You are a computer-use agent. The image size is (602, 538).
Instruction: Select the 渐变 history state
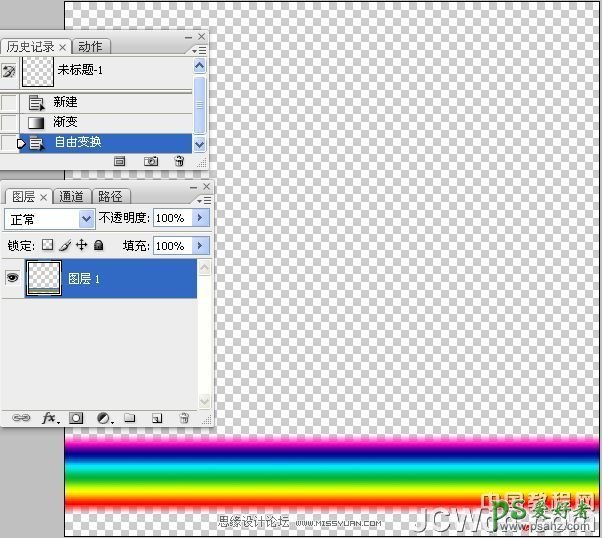(x=65, y=122)
